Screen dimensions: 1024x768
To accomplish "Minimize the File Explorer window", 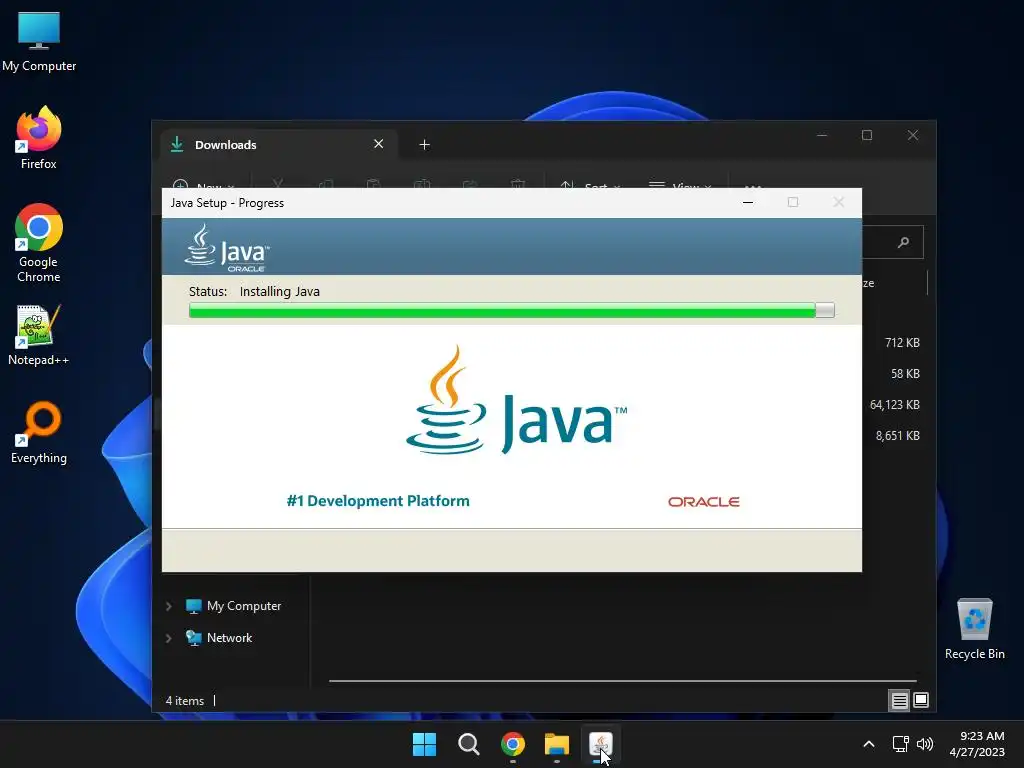I will point(822,135).
